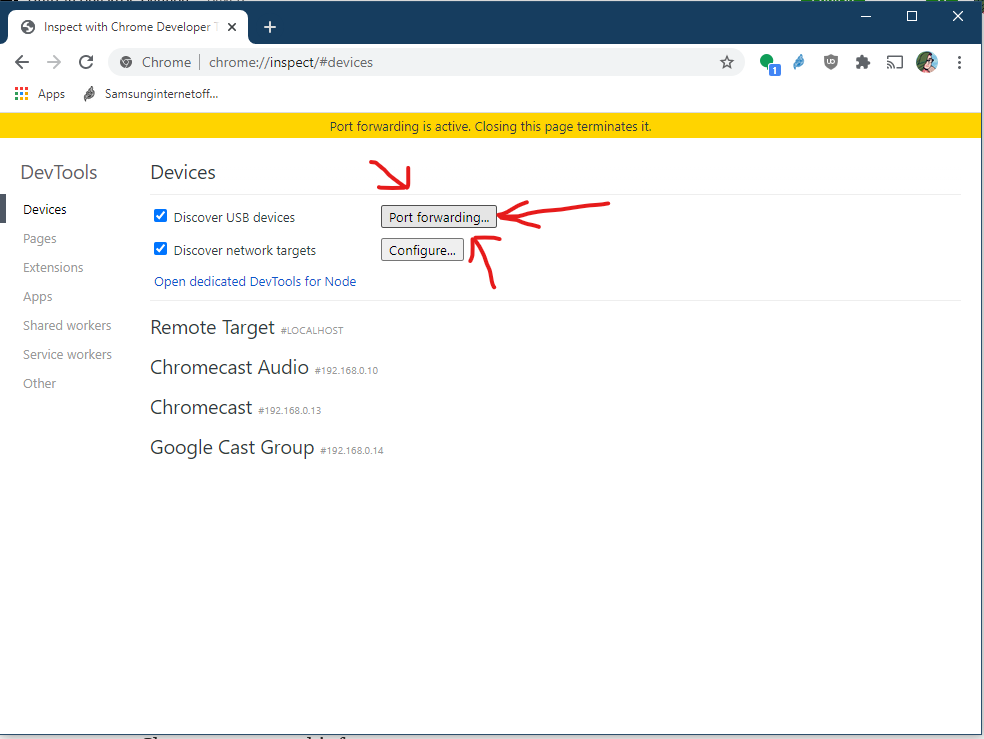Image resolution: width=984 pixels, height=739 pixels.
Task: Click the back navigation arrow
Action: click(22, 61)
